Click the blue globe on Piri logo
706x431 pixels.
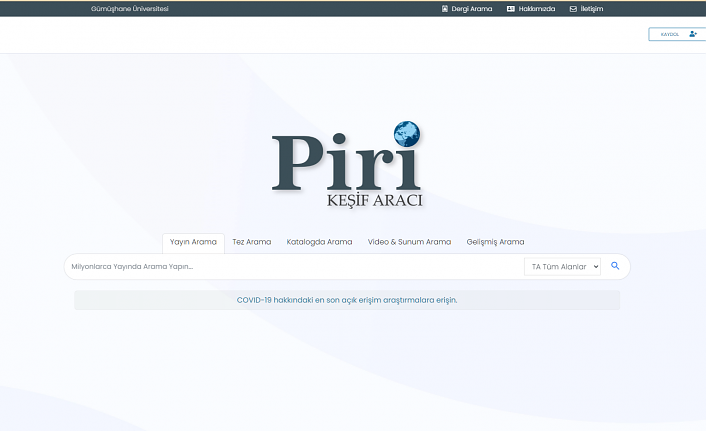pyautogui.click(x=407, y=133)
